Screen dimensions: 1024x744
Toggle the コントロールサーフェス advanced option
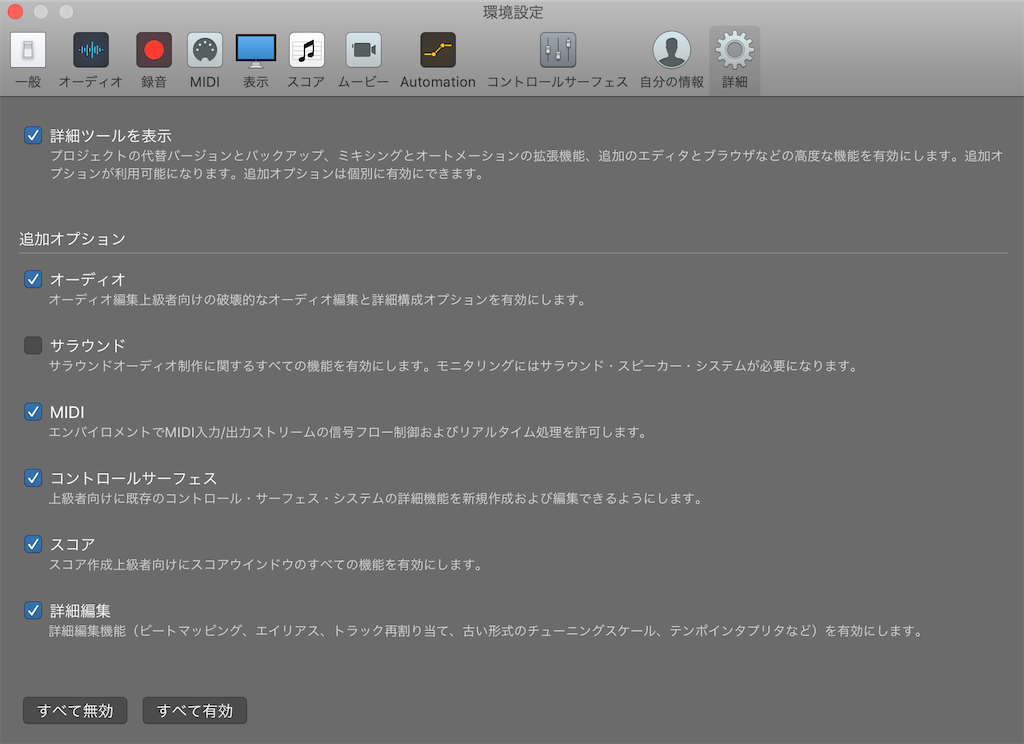pyautogui.click(x=31, y=477)
